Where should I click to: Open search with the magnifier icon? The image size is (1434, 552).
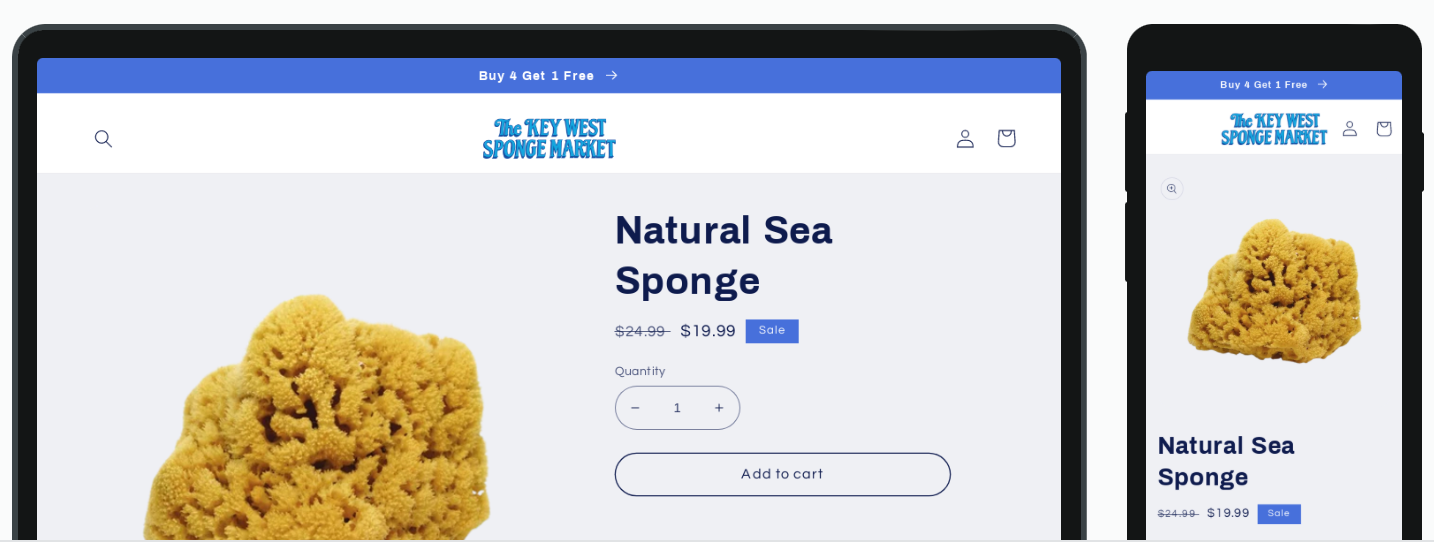coord(103,138)
